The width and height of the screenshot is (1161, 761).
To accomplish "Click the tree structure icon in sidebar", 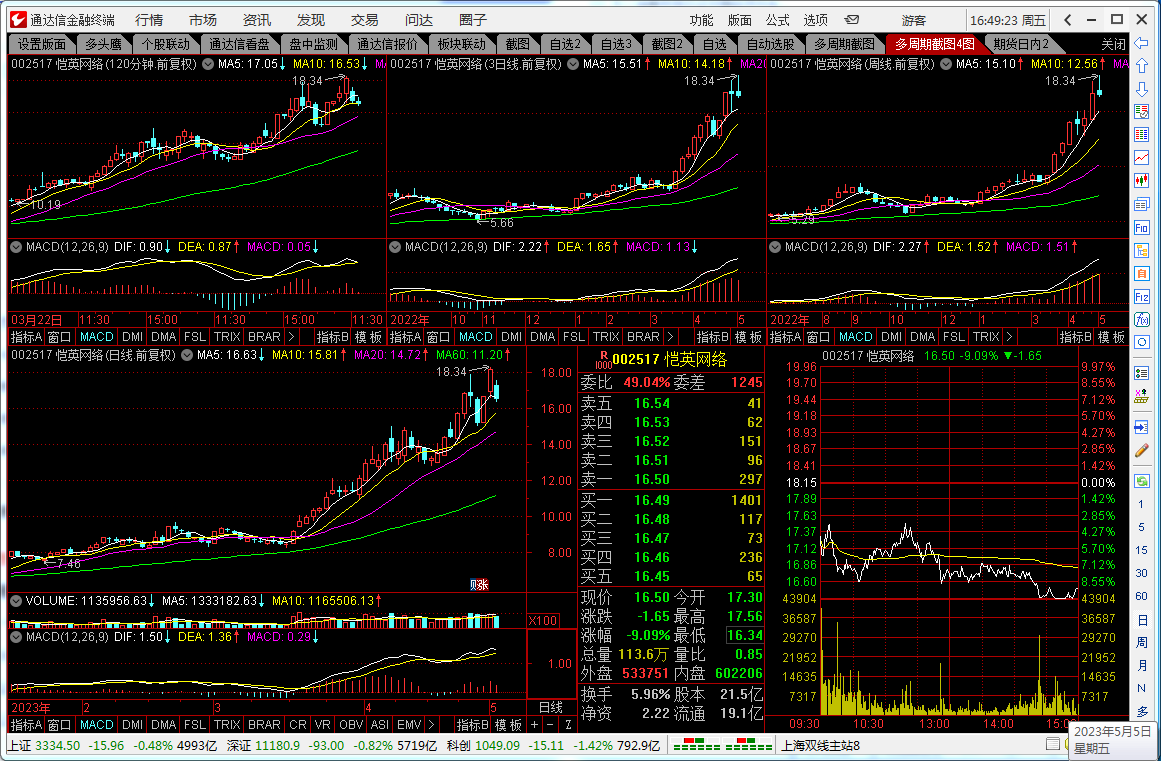I will 1141,250.
